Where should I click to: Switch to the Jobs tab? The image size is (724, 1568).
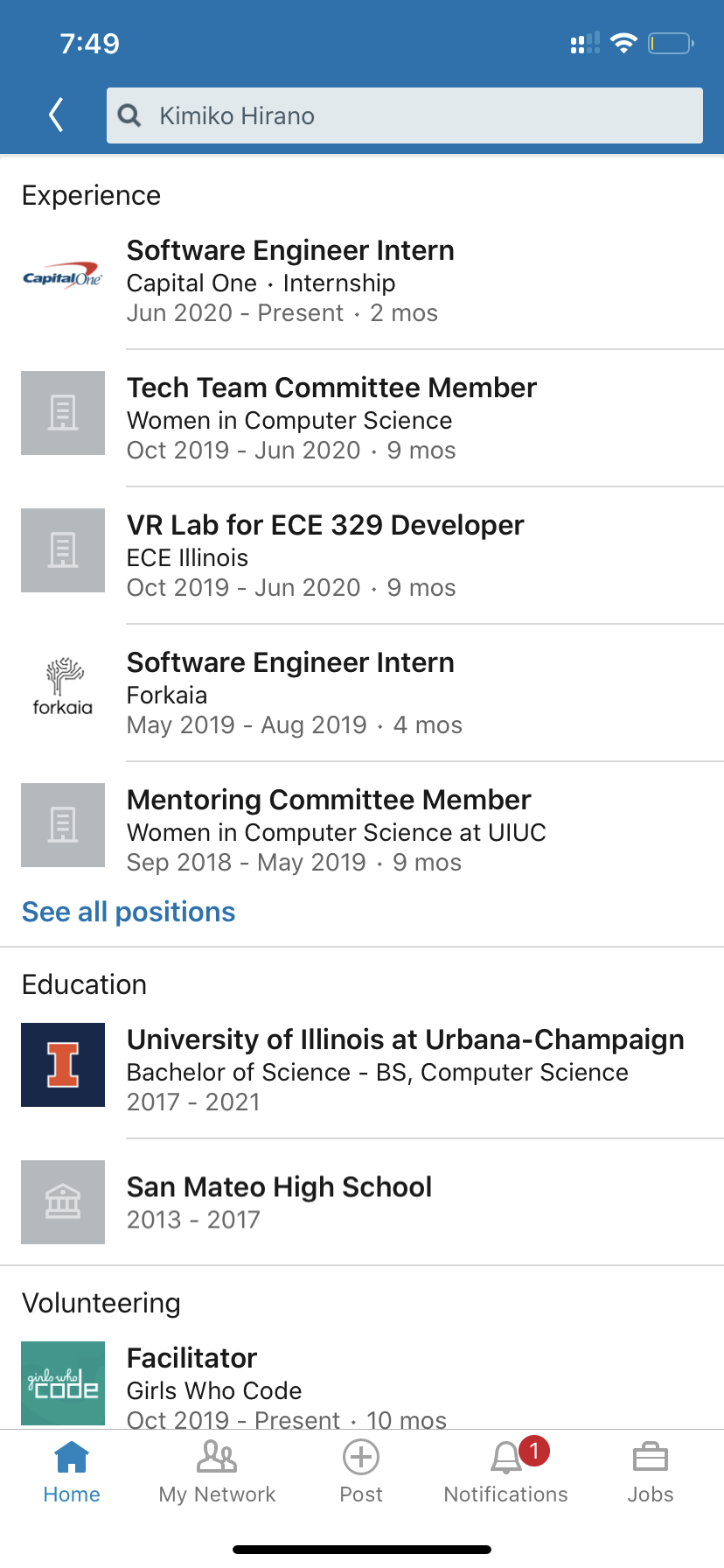pos(651,1473)
